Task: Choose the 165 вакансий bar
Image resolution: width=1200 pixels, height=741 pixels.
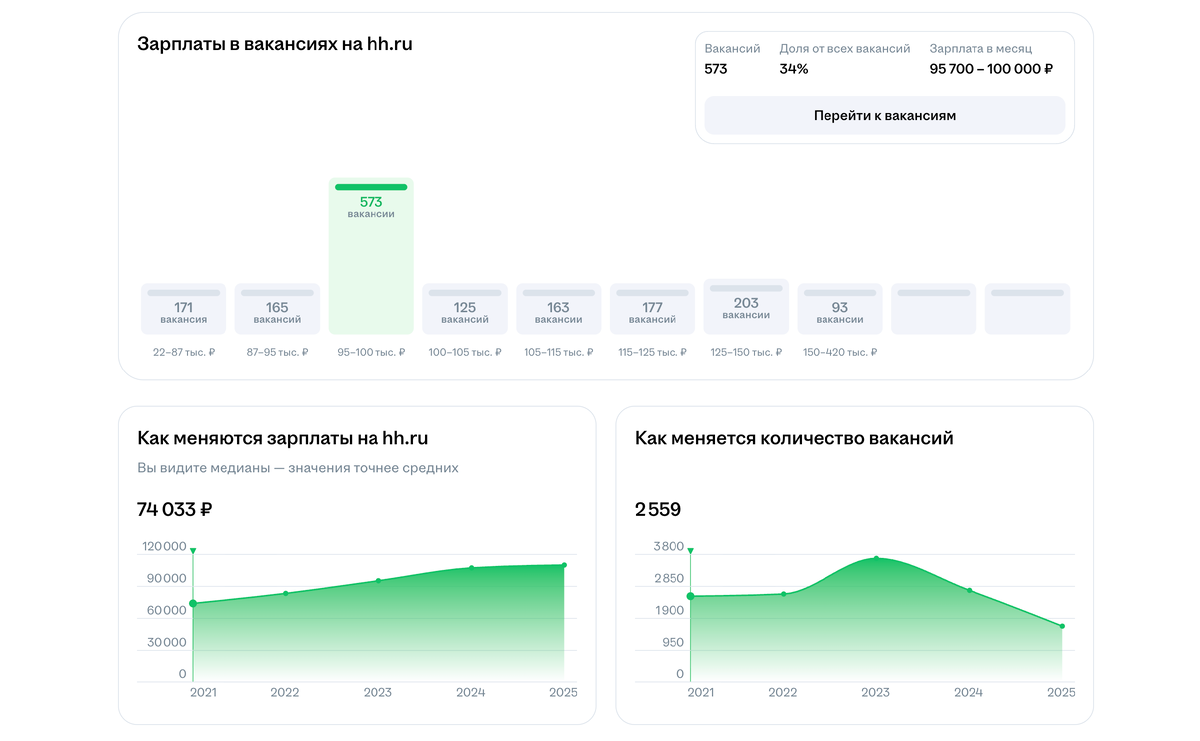Action: (x=277, y=309)
